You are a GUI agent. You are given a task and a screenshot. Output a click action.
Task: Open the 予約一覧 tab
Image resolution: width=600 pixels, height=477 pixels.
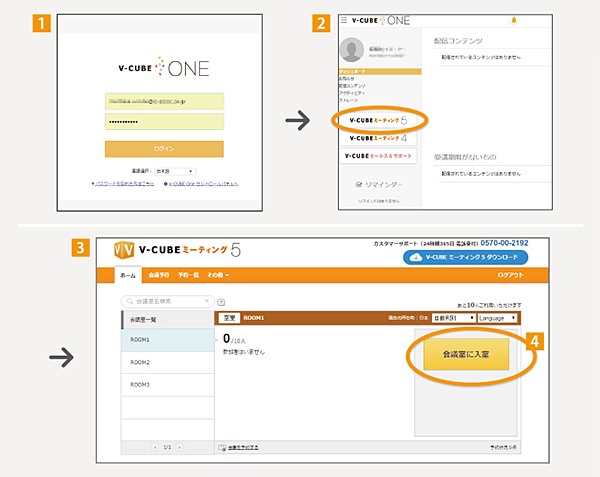(188, 275)
